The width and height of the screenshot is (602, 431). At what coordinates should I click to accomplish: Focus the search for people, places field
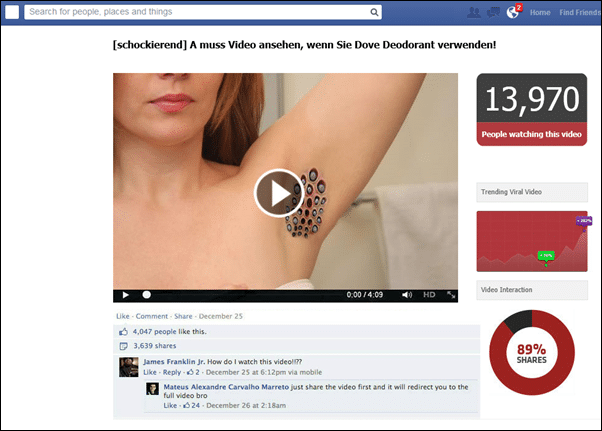[x=203, y=12]
